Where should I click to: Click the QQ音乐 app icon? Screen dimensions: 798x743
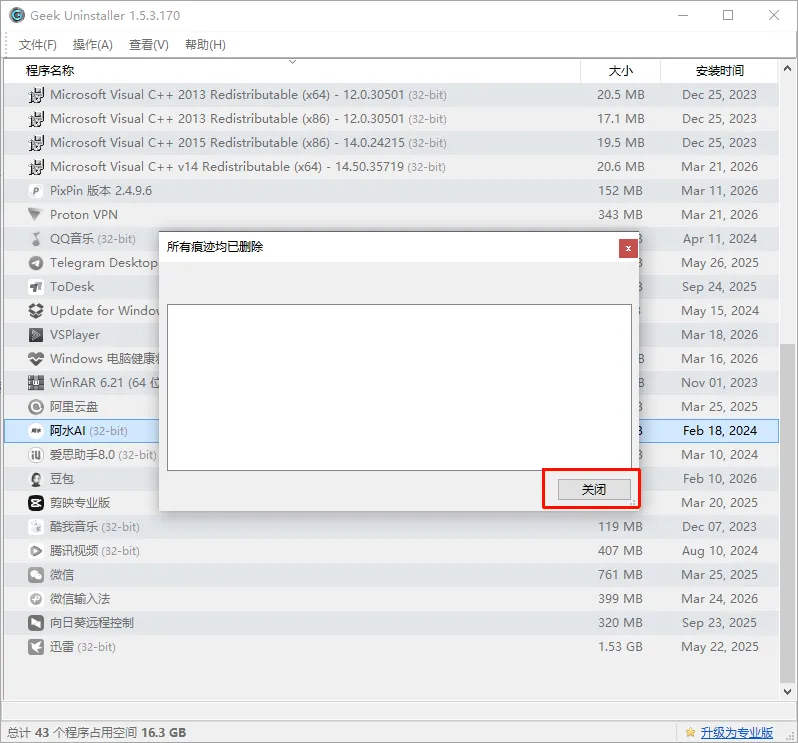tap(36, 239)
